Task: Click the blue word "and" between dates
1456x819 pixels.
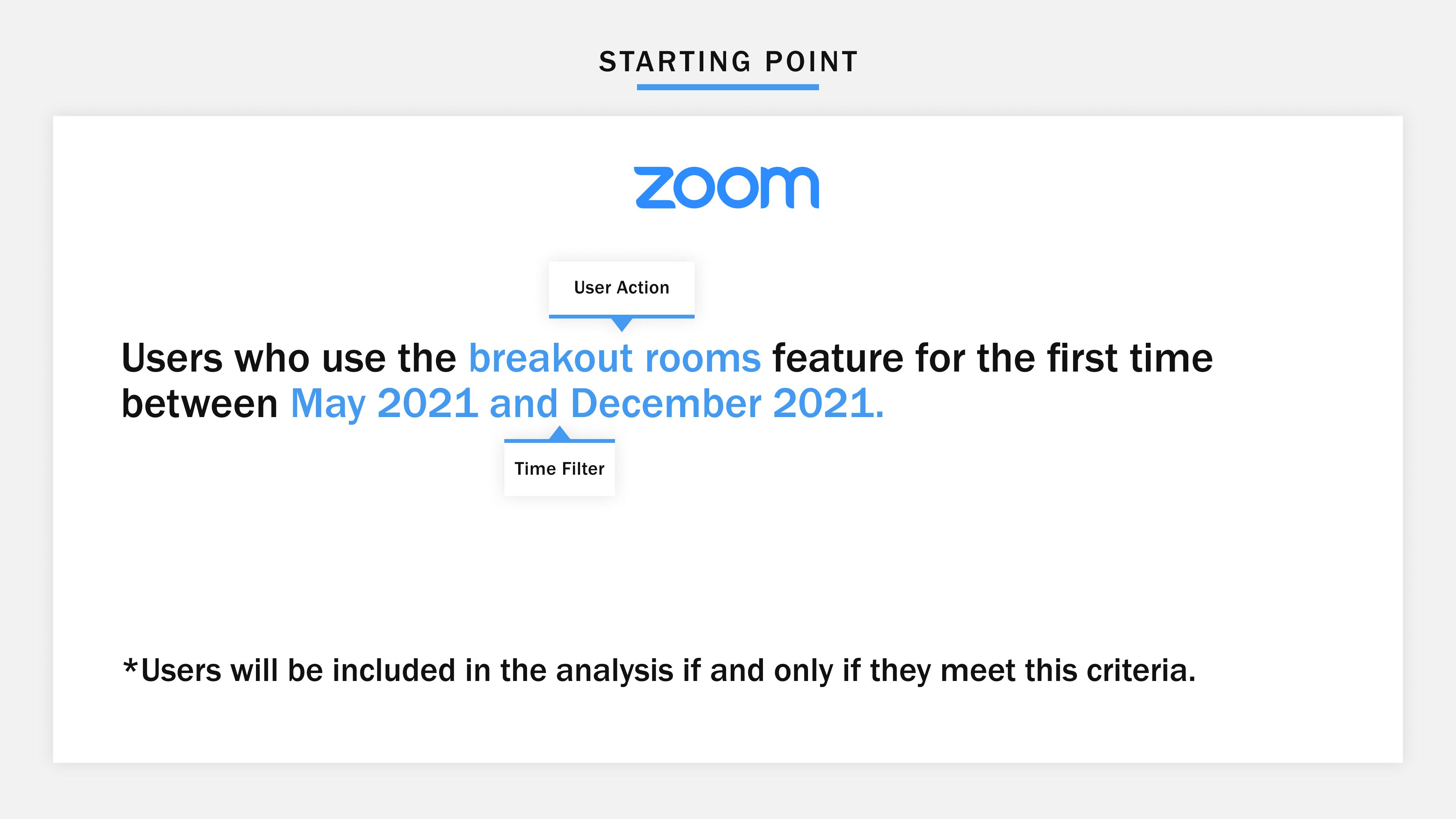Action: tap(524, 403)
